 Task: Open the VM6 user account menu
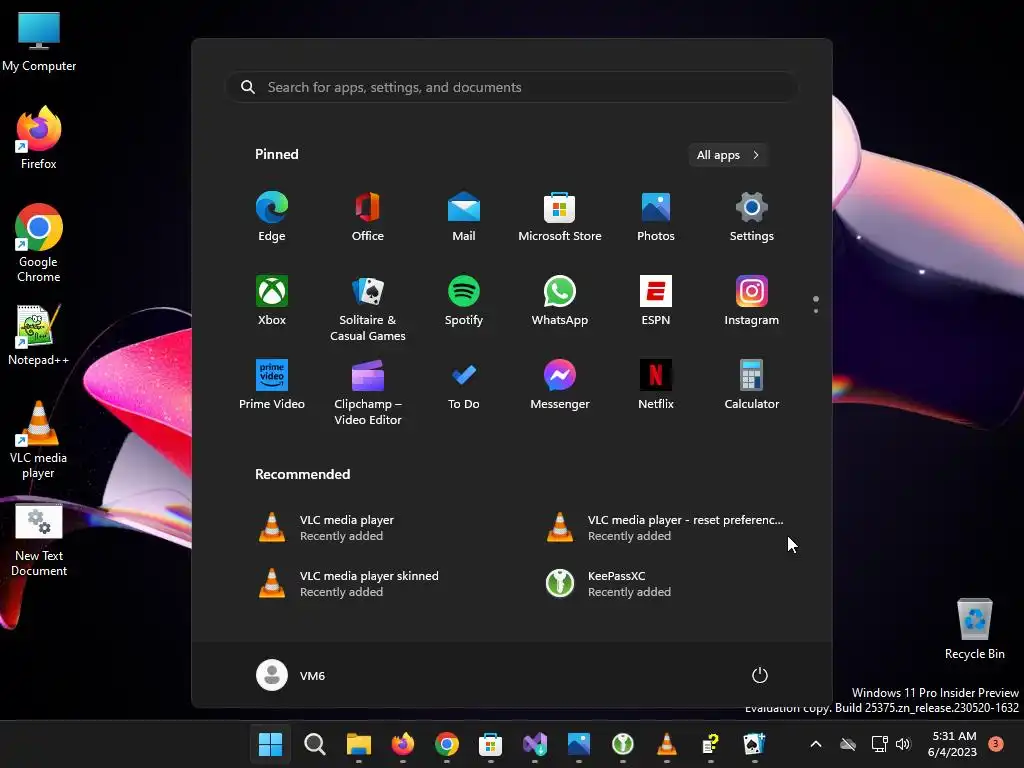coord(291,675)
